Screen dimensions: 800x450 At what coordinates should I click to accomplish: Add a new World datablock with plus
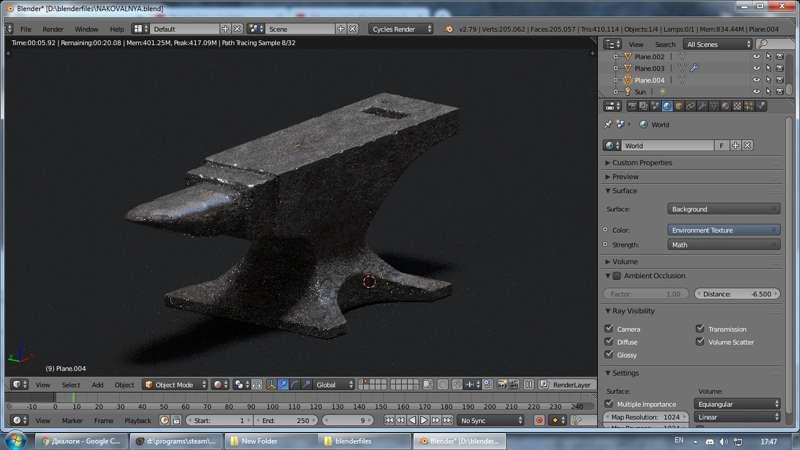pyautogui.click(x=735, y=145)
